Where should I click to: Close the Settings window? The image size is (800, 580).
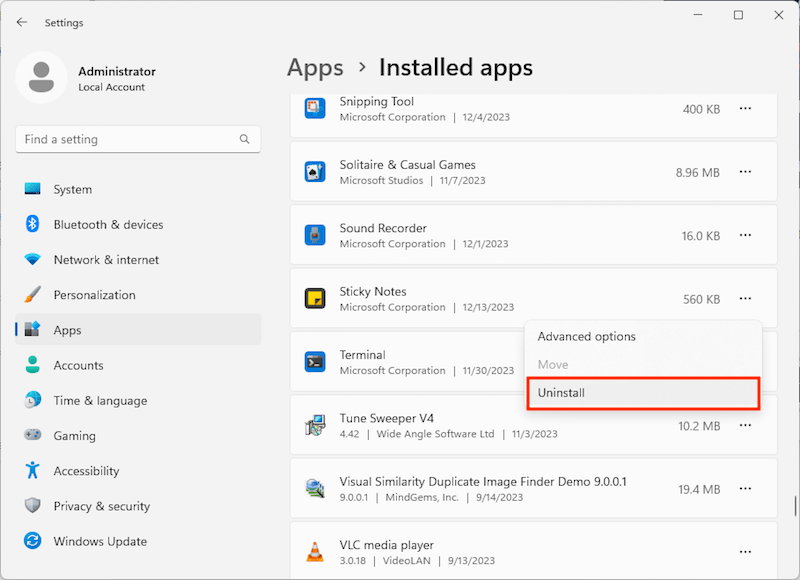779,15
